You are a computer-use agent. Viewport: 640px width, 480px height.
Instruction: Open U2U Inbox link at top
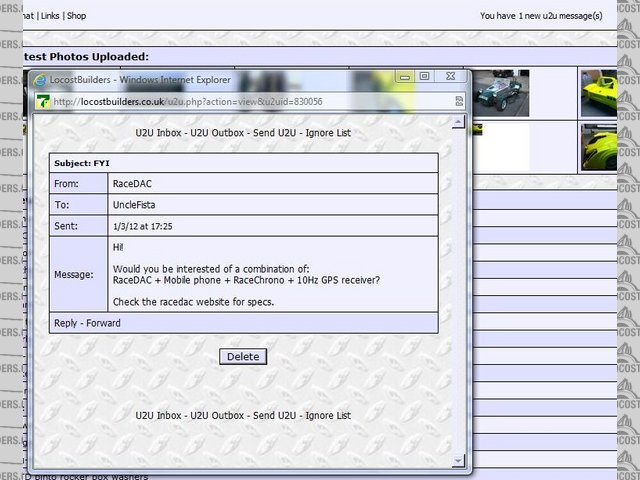(x=161, y=132)
